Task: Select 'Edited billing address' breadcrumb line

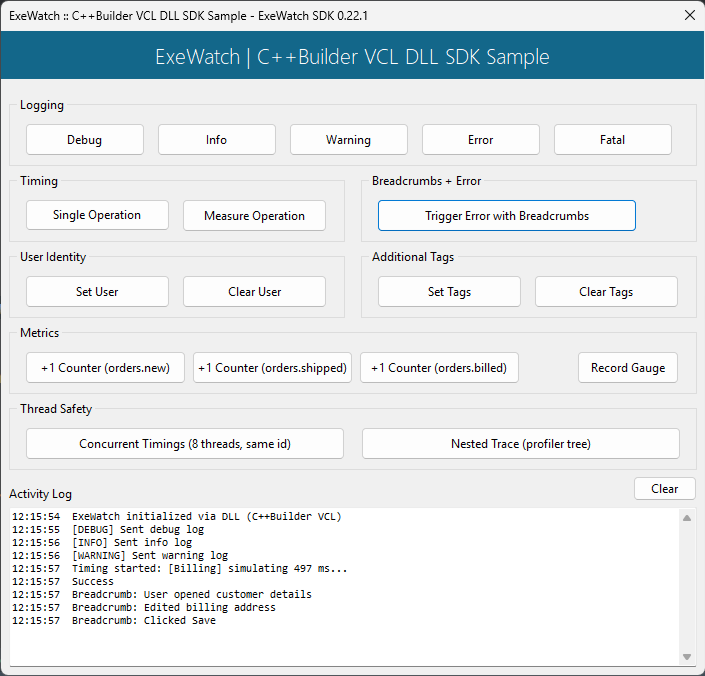Action: (x=144, y=608)
